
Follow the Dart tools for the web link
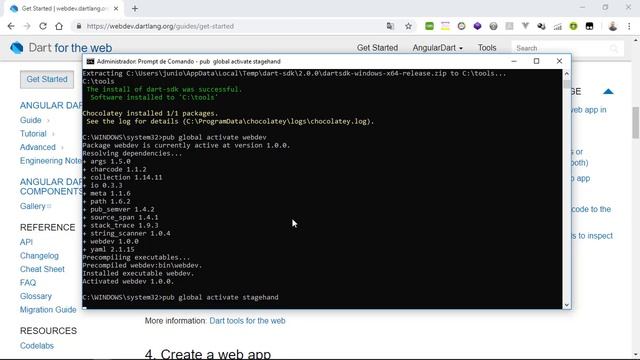tap(247, 321)
